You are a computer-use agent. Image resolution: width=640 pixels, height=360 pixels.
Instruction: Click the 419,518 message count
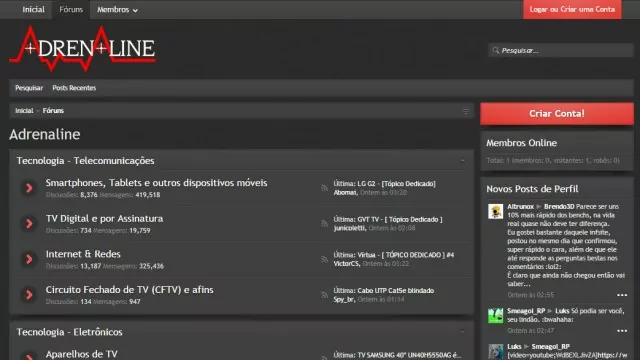(x=148, y=195)
